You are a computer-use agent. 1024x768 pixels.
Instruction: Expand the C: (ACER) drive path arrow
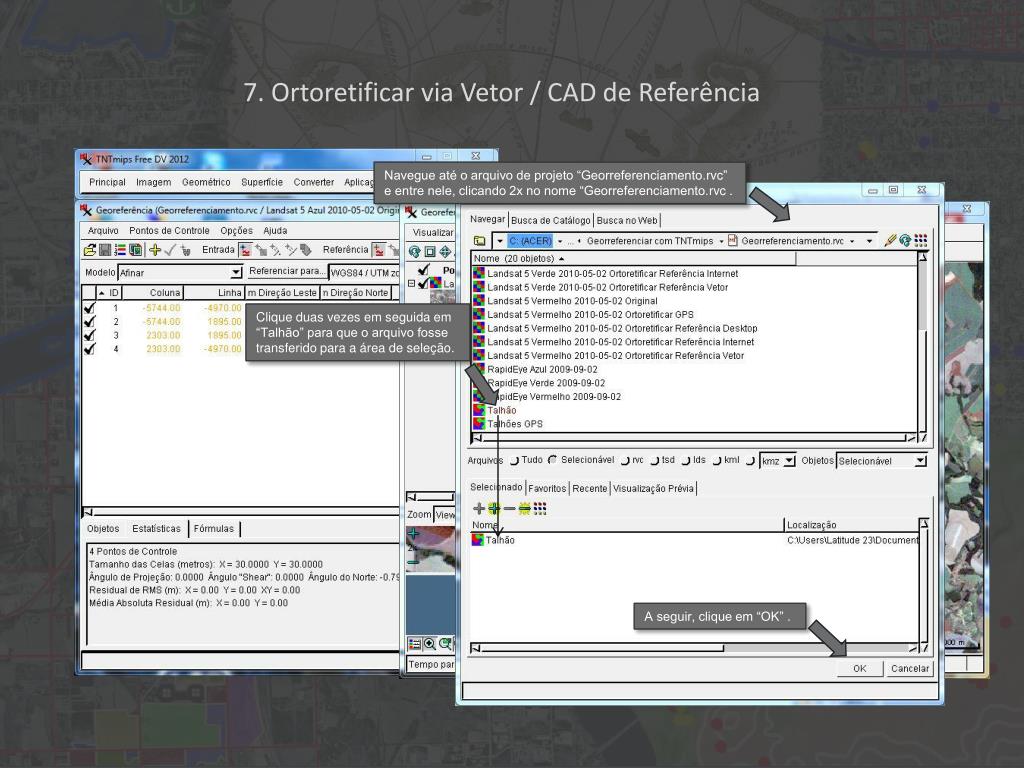(560, 241)
